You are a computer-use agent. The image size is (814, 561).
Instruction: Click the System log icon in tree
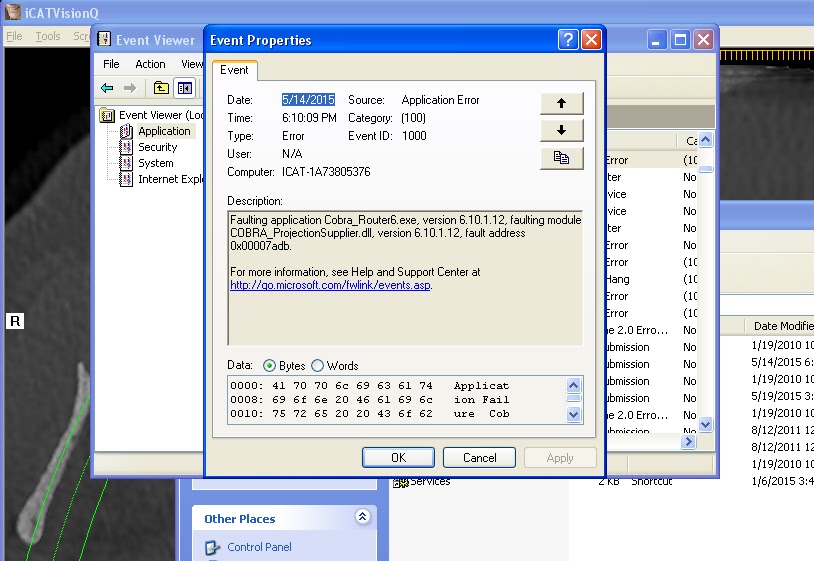[126, 163]
